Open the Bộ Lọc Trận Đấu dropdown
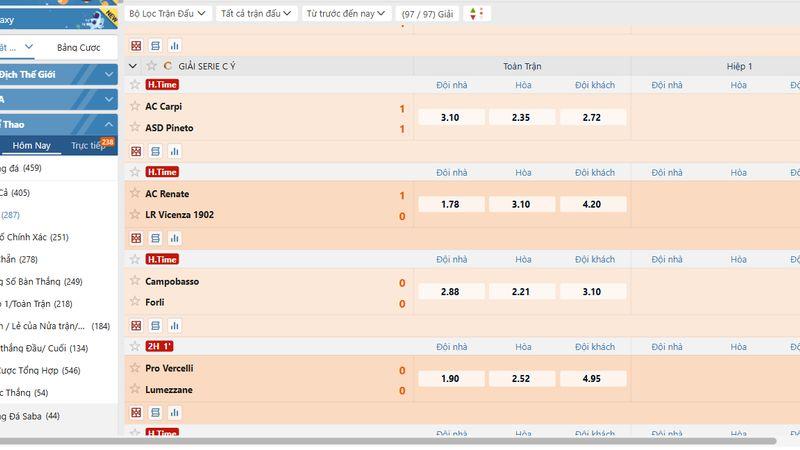 (x=169, y=13)
